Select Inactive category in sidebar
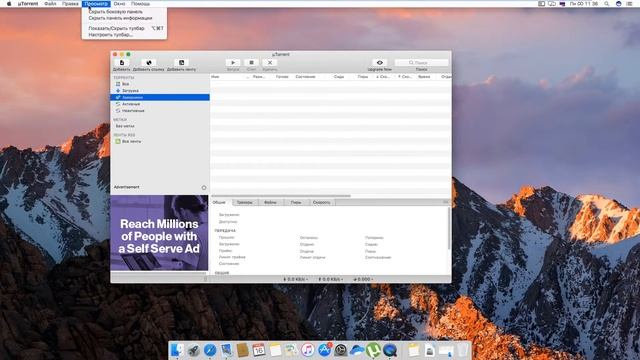 (x=160, y=111)
